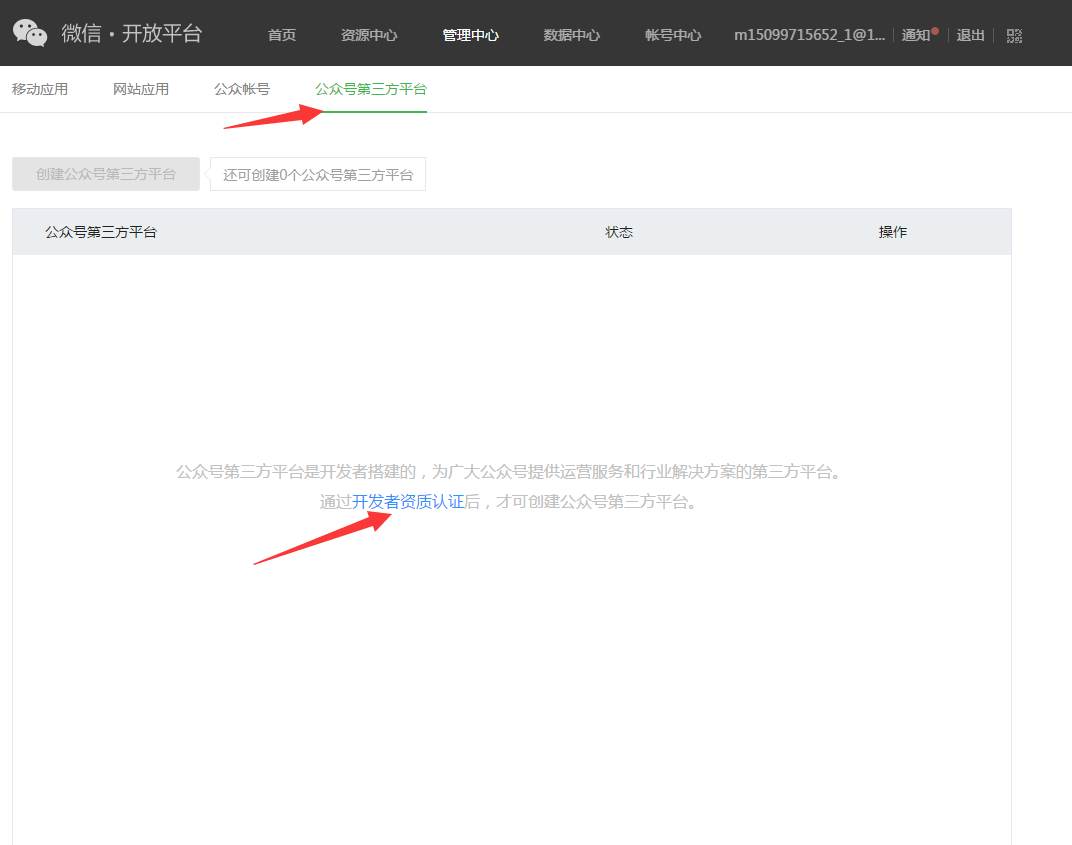Click the description starting 公众号第三方平台是开发者搭建的
This screenshot has width=1072, height=845.
509,472
